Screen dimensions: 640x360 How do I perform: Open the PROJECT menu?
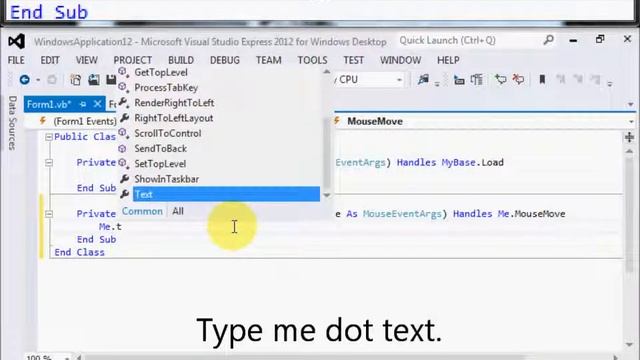[x=133, y=60]
